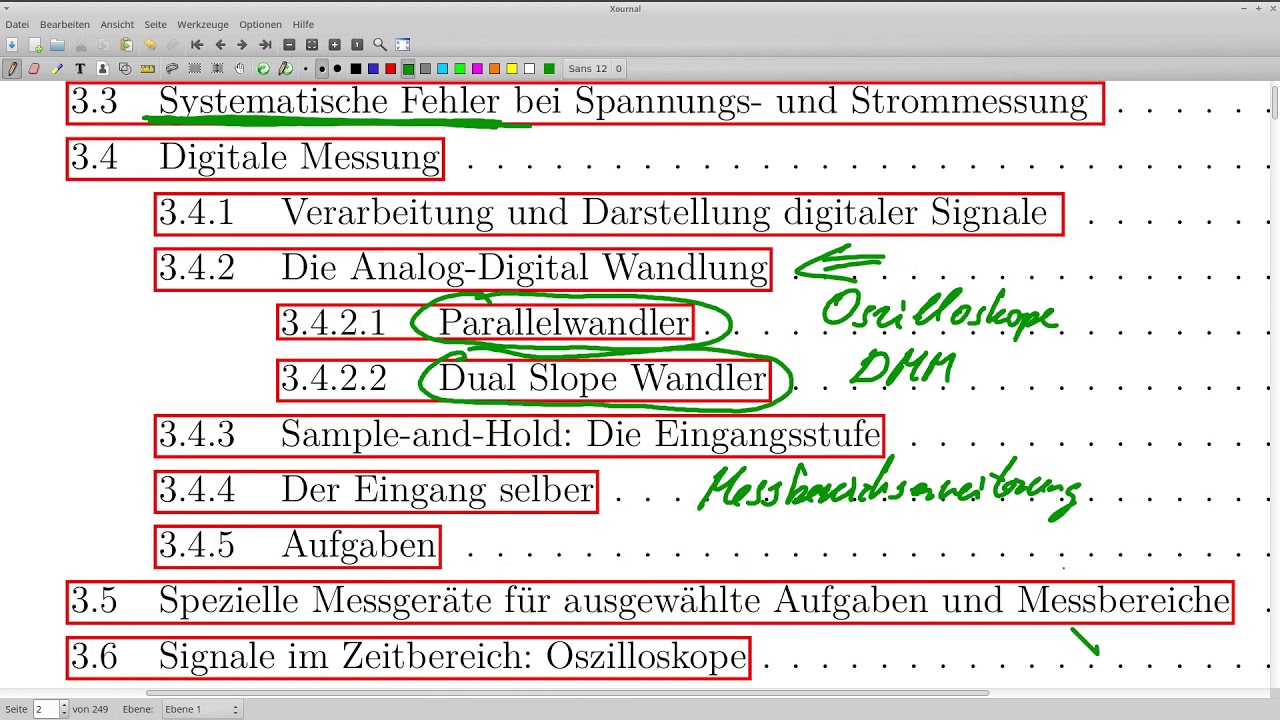Image resolution: width=1280 pixels, height=720 pixels.
Task: Open a file with the folder icon
Action: point(57,45)
